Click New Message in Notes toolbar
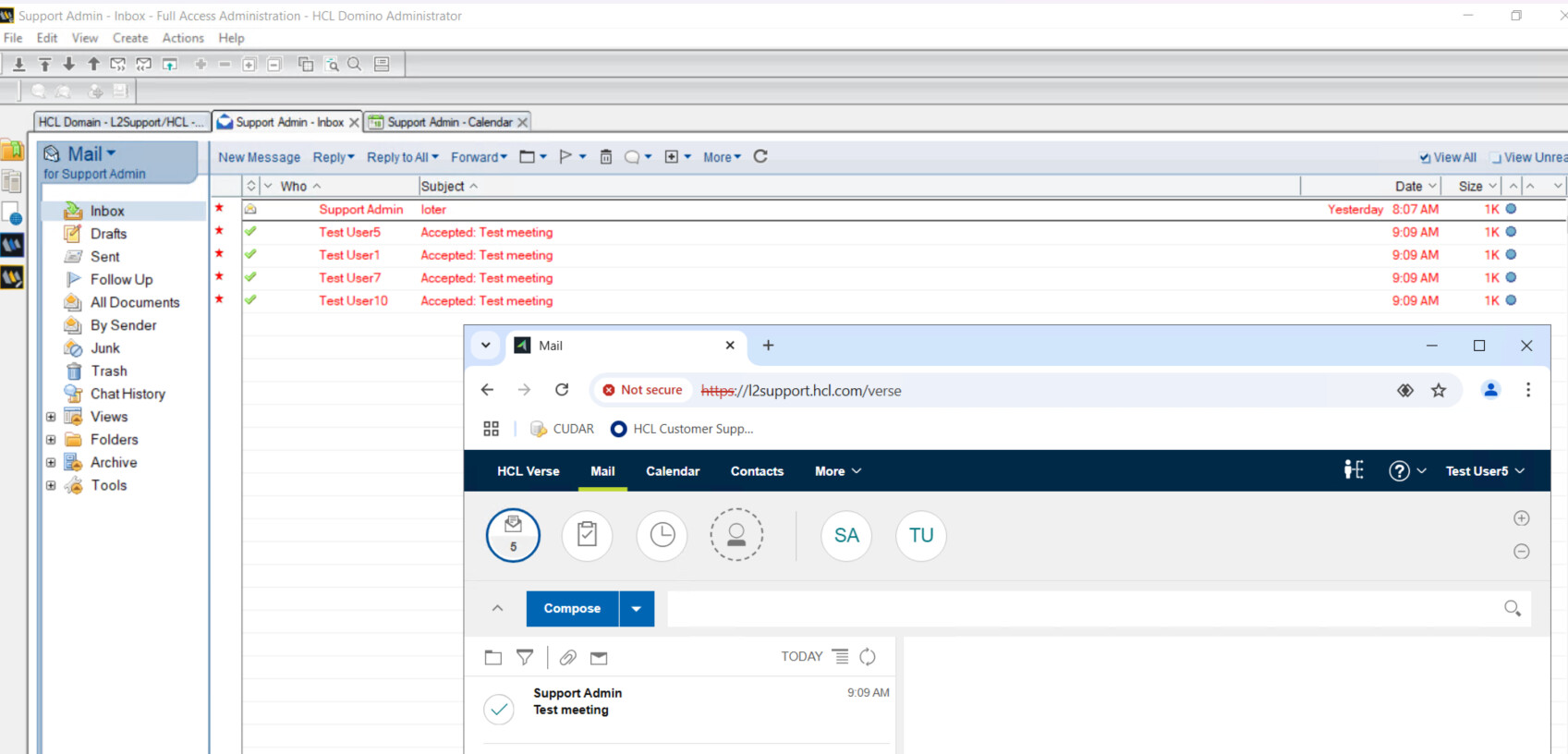 [259, 157]
